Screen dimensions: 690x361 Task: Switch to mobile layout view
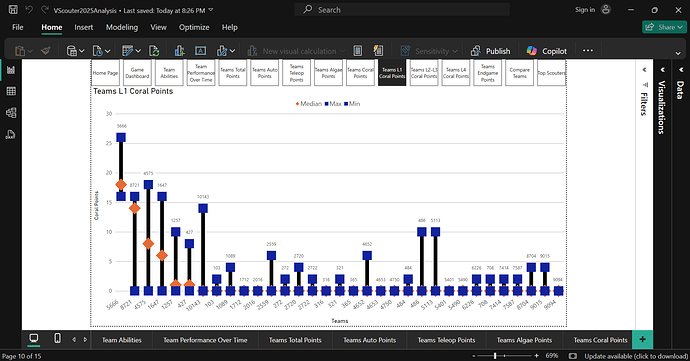(57, 339)
